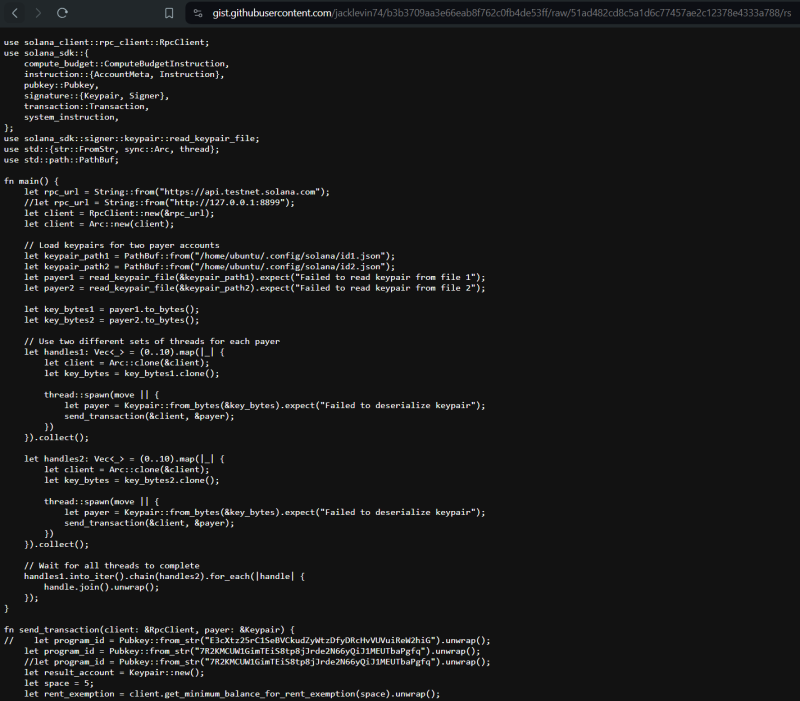Viewport: 800px width, 701px height.
Task: Click the 'let space = 5;' line
Action: point(59,684)
